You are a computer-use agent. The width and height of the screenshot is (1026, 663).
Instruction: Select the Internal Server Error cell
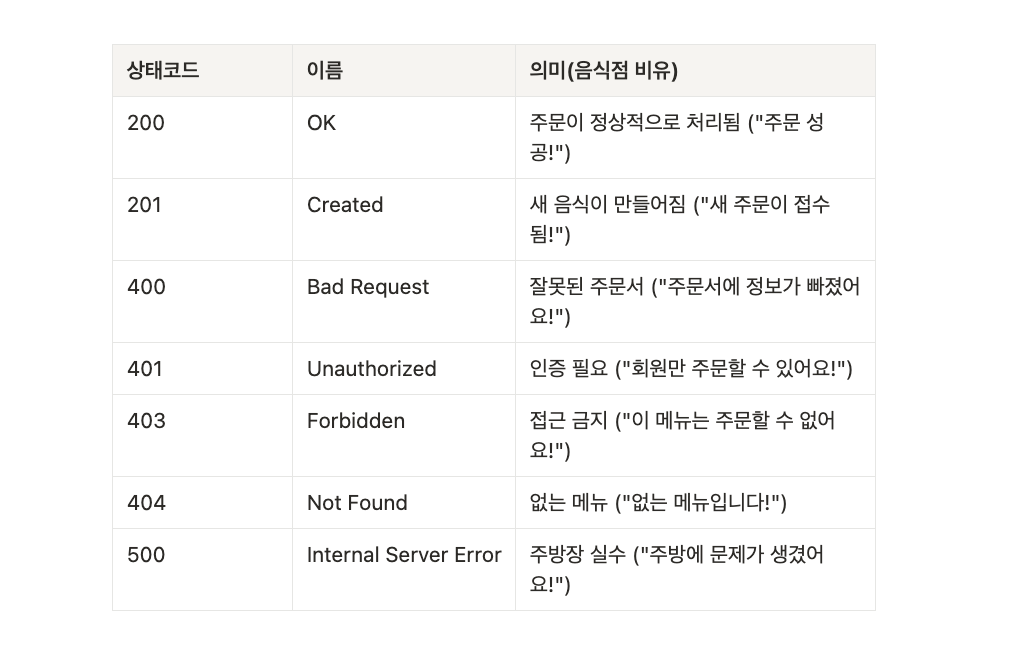404,569
